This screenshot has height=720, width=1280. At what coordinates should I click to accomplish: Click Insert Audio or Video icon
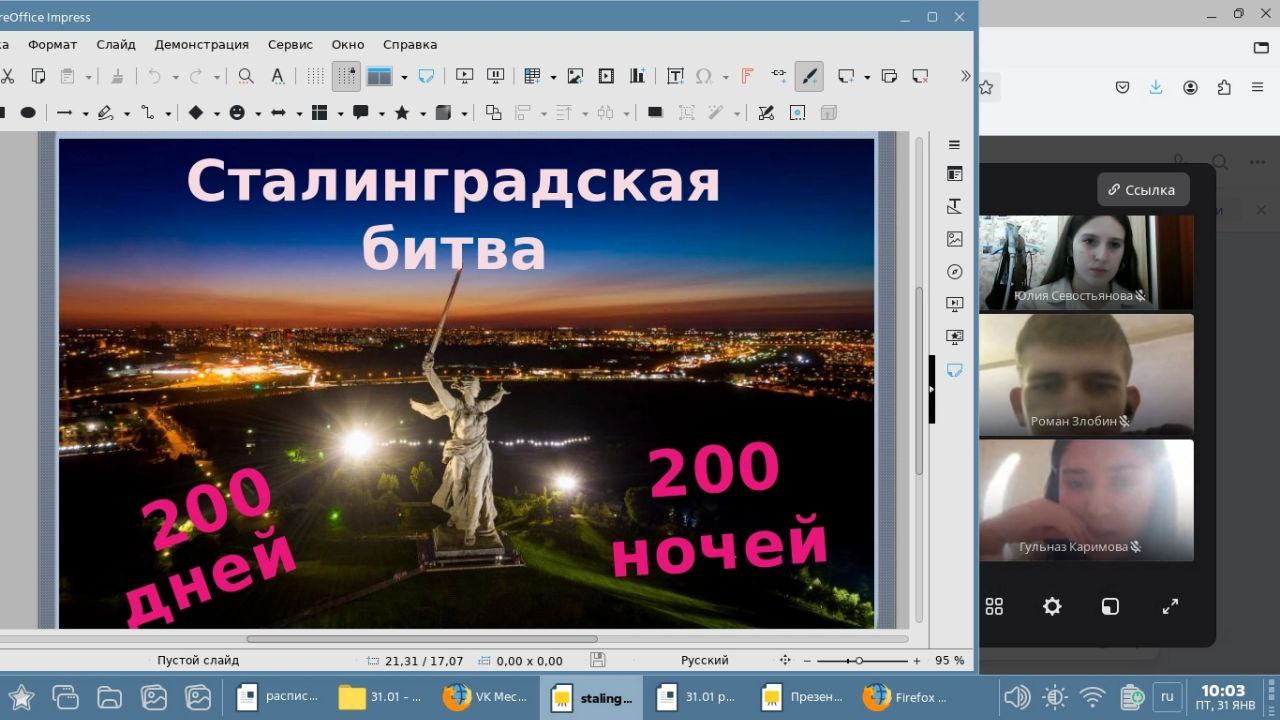pos(606,76)
